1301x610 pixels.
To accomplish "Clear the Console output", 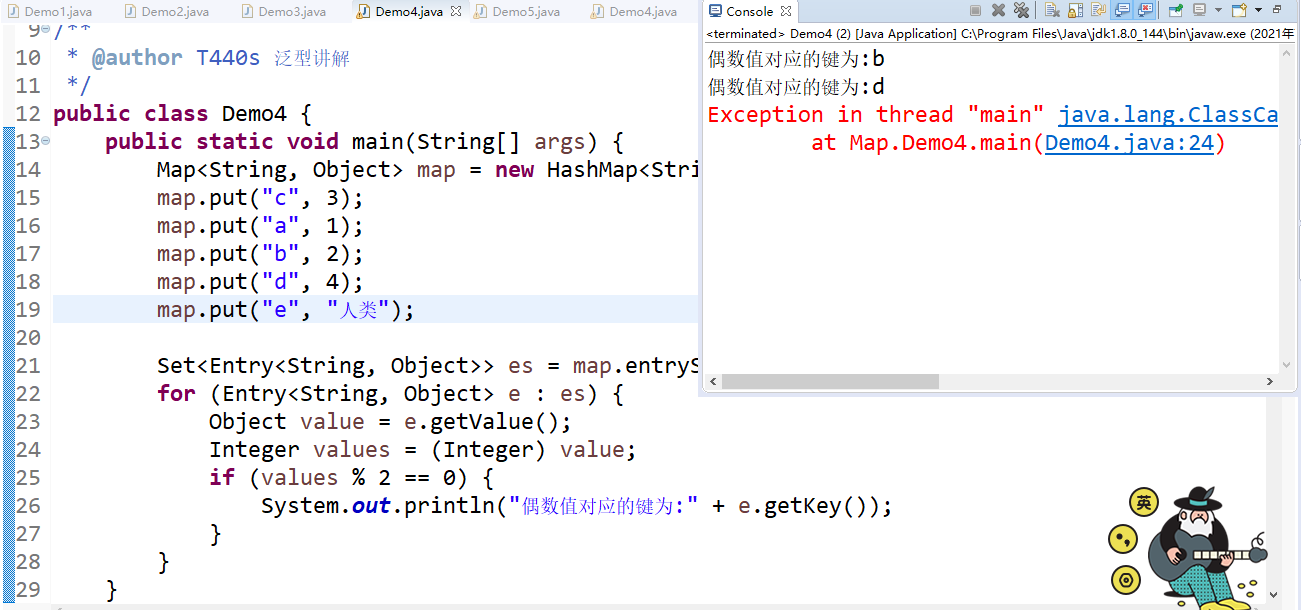I will (1052, 10).
